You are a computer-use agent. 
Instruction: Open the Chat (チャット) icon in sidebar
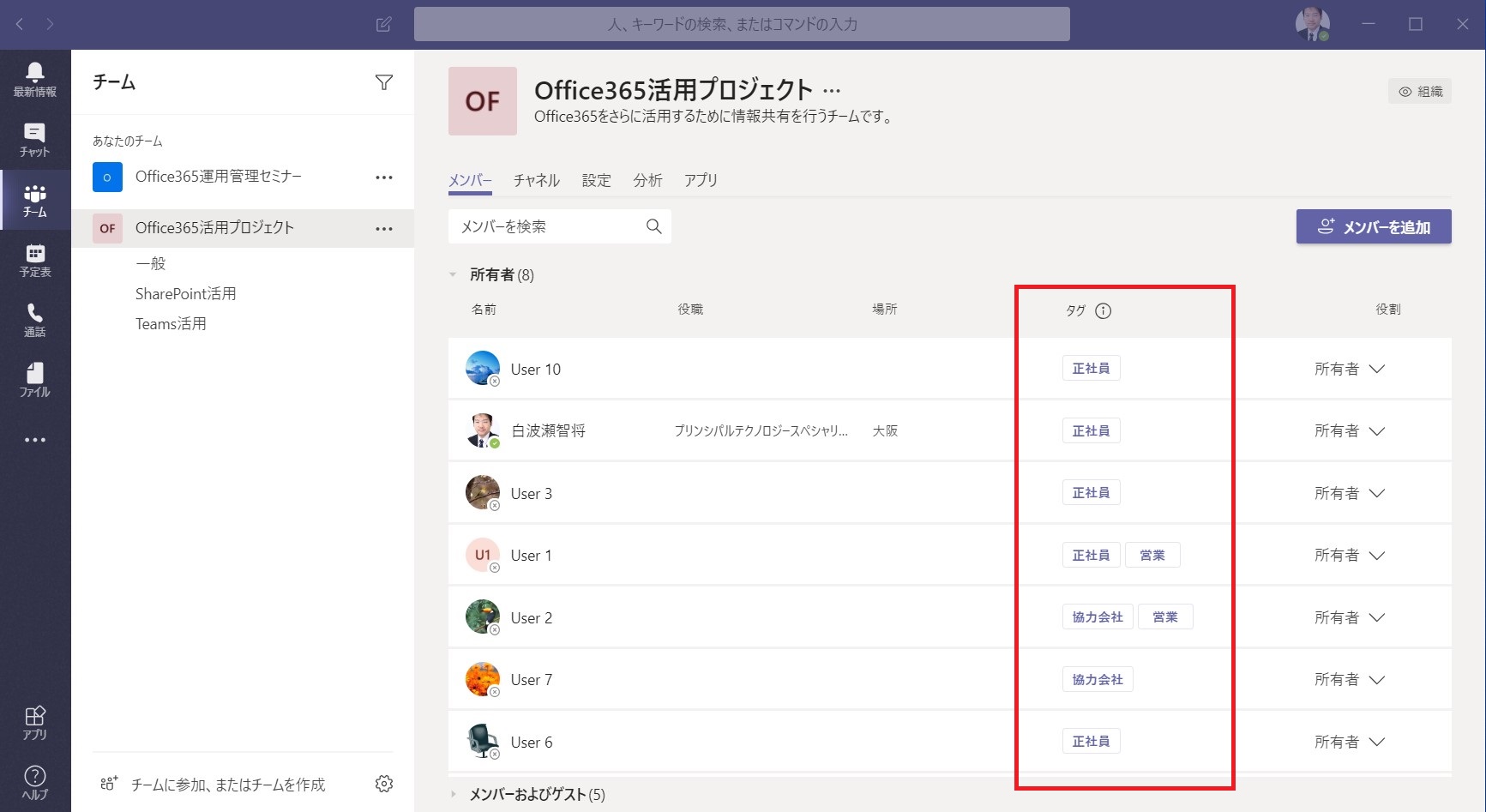pyautogui.click(x=35, y=140)
